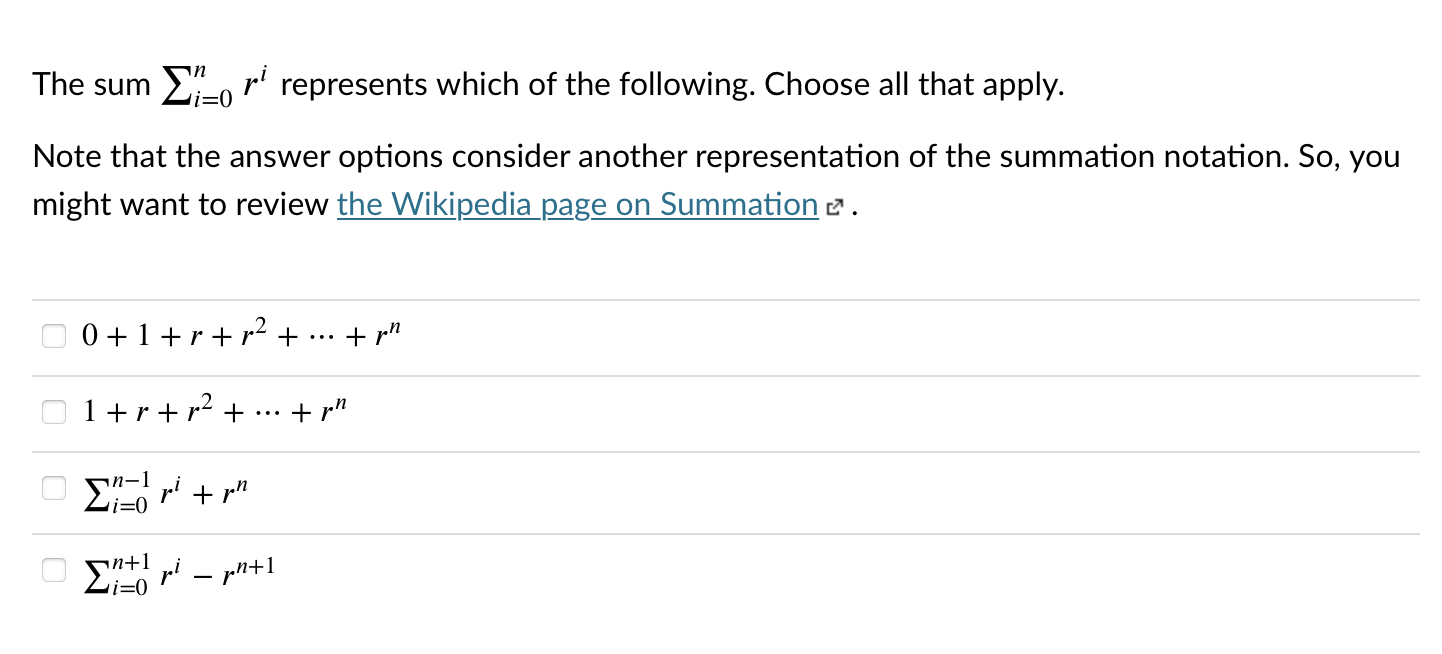
Task: Click the leading "0" in the first answer
Action: [91, 338]
